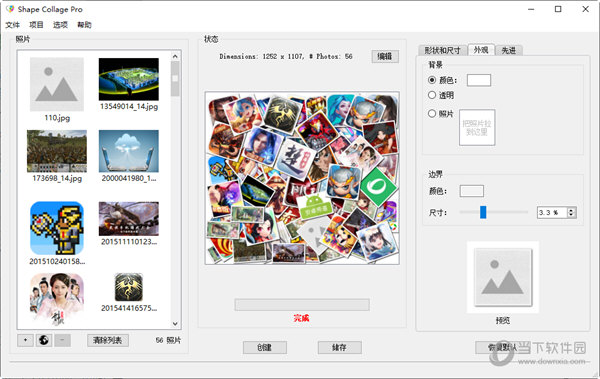Click the 创建 button
This screenshot has width=600, height=379.
pos(264,347)
